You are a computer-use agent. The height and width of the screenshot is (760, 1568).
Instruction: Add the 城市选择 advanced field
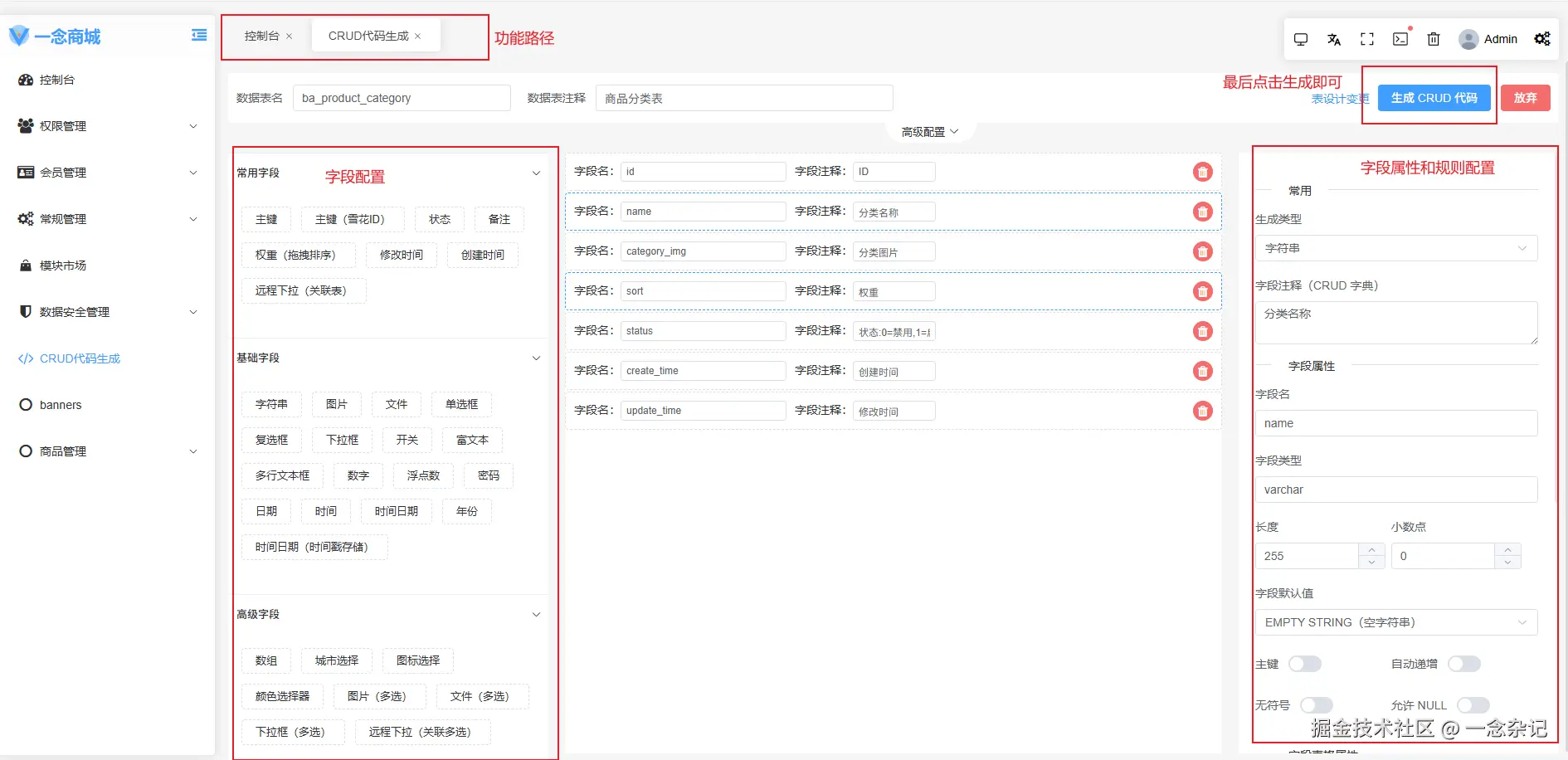(337, 660)
